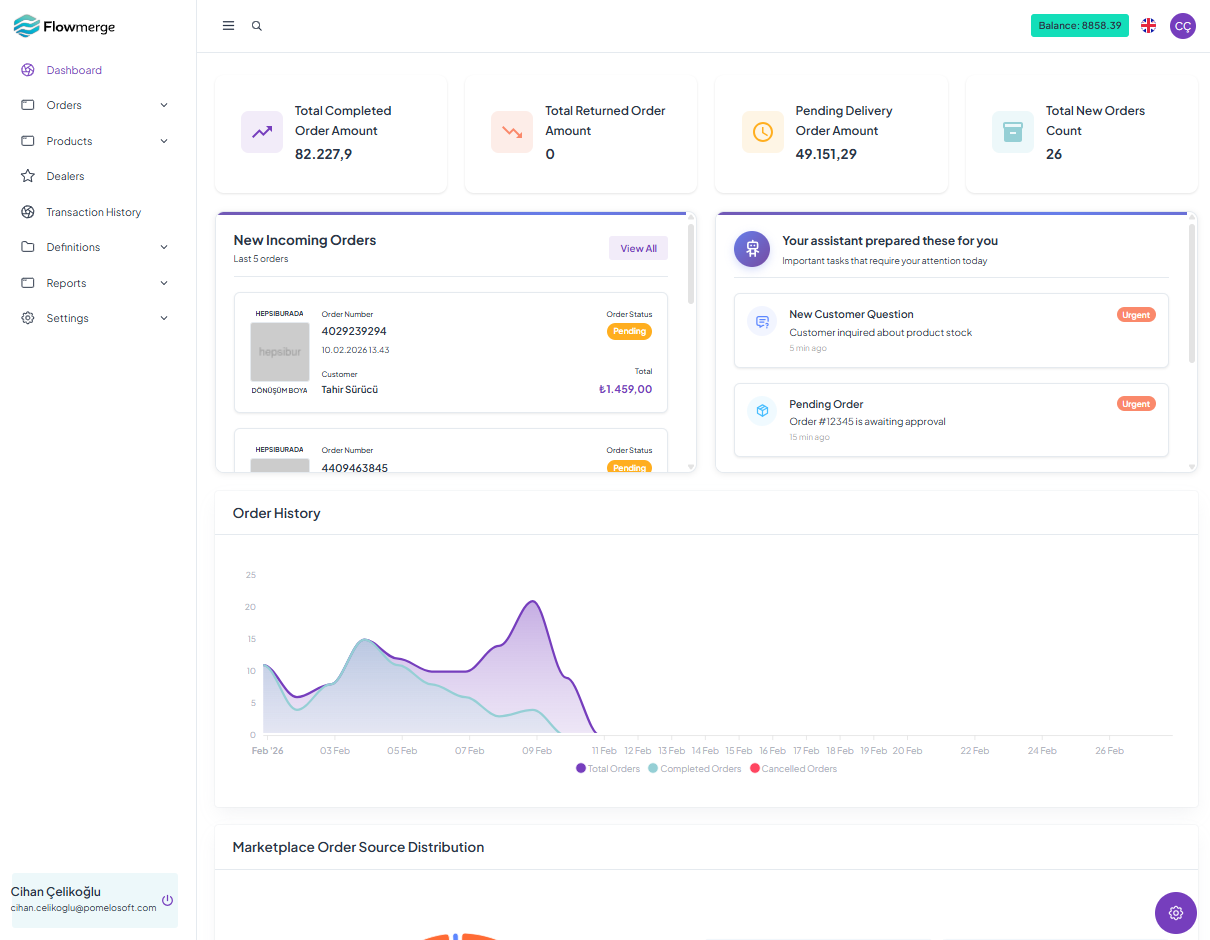The height and width of the screenshot is (940, 1210).
Task: Open search with the magnifier icon
Action: tap(257, 26)
